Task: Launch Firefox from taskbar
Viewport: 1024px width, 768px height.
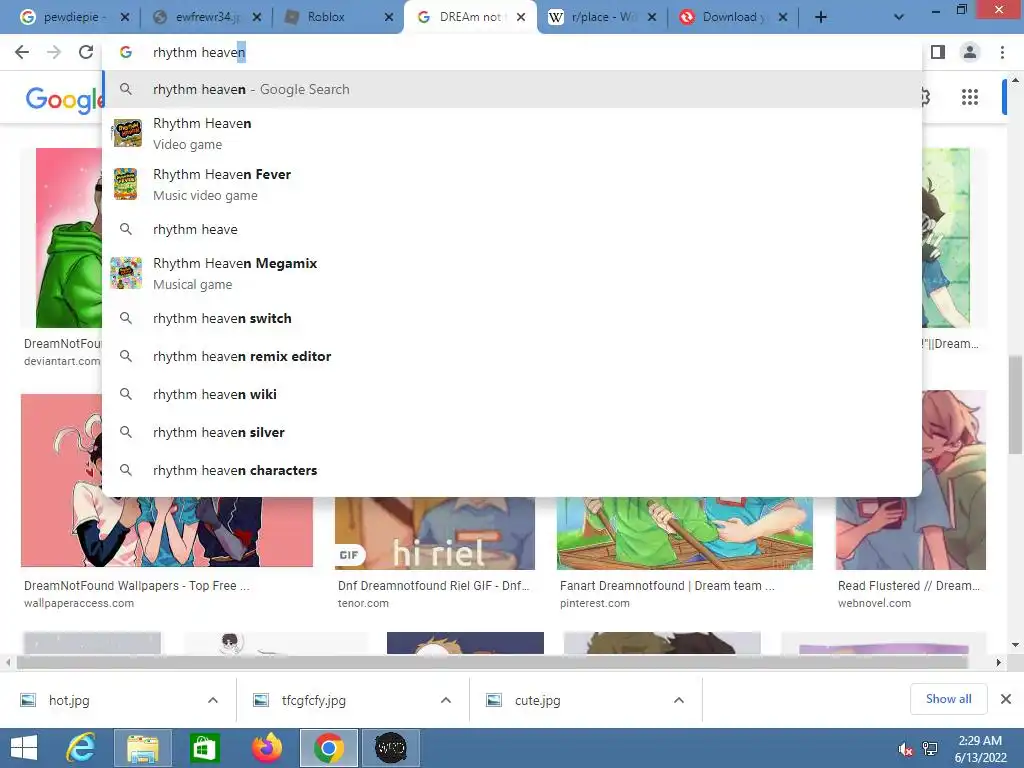Action: [x=267, y=748]
